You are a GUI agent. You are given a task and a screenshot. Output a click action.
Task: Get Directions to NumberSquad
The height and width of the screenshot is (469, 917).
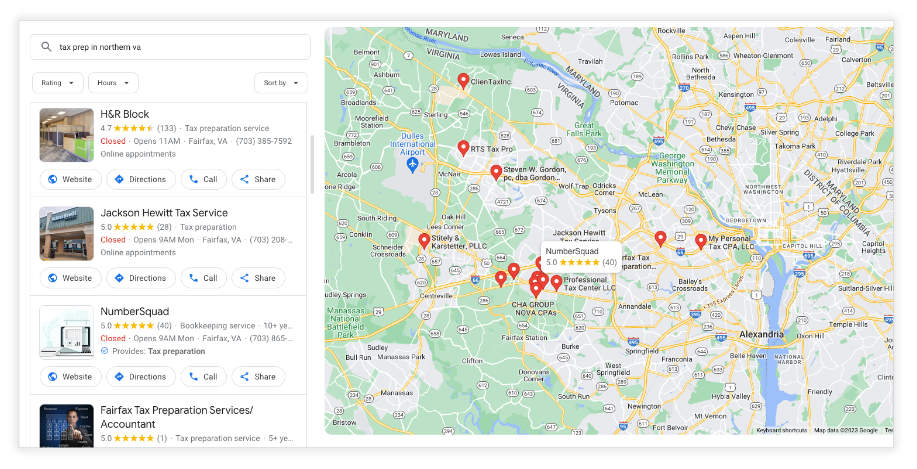(x=140, y=377)
